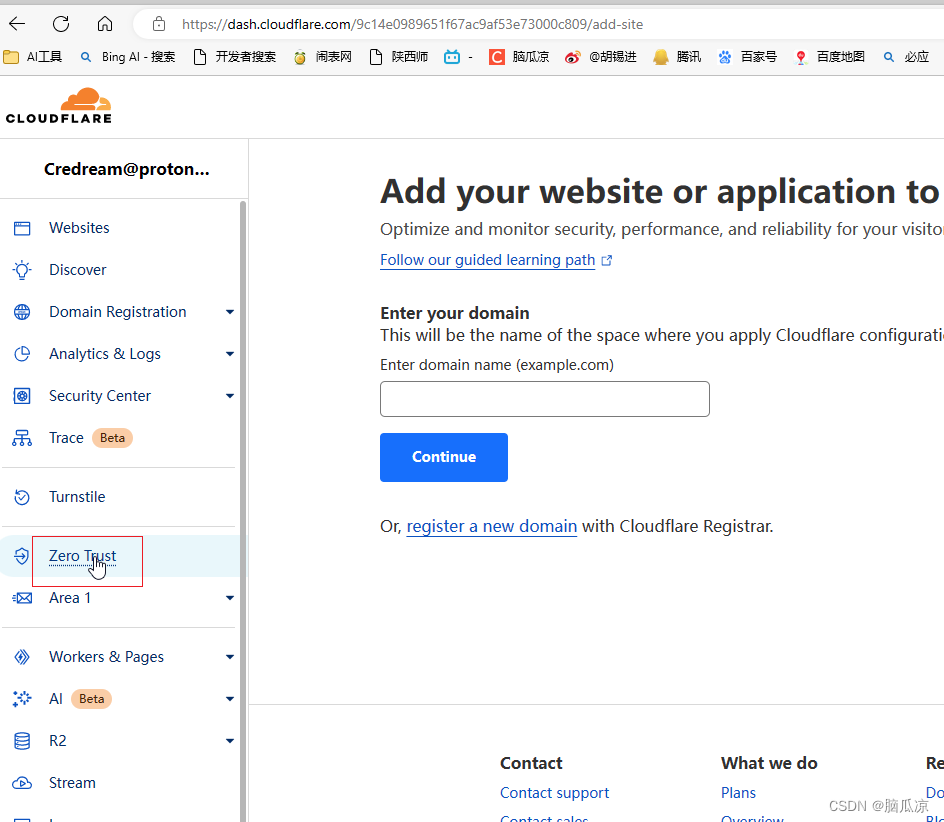Image resolution: width=944 pixels, height=822 pixels.
Task: Expand the Domain Registration menu arrow
Action: tap(230, 312)
